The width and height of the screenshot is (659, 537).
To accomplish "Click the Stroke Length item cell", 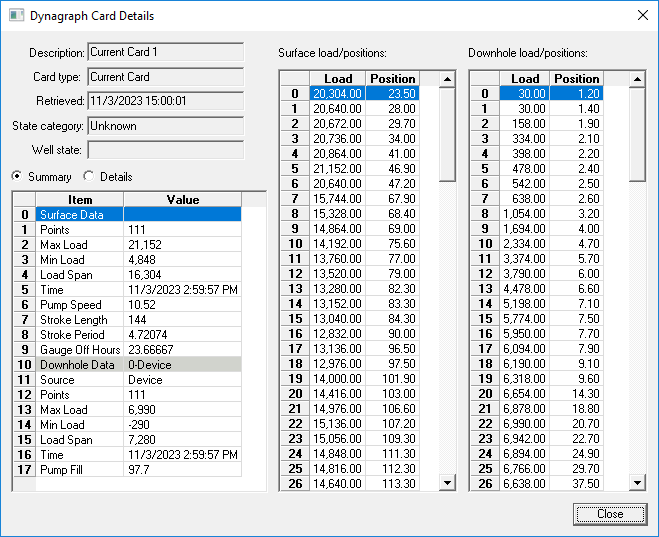I will (x=80, y=320).
